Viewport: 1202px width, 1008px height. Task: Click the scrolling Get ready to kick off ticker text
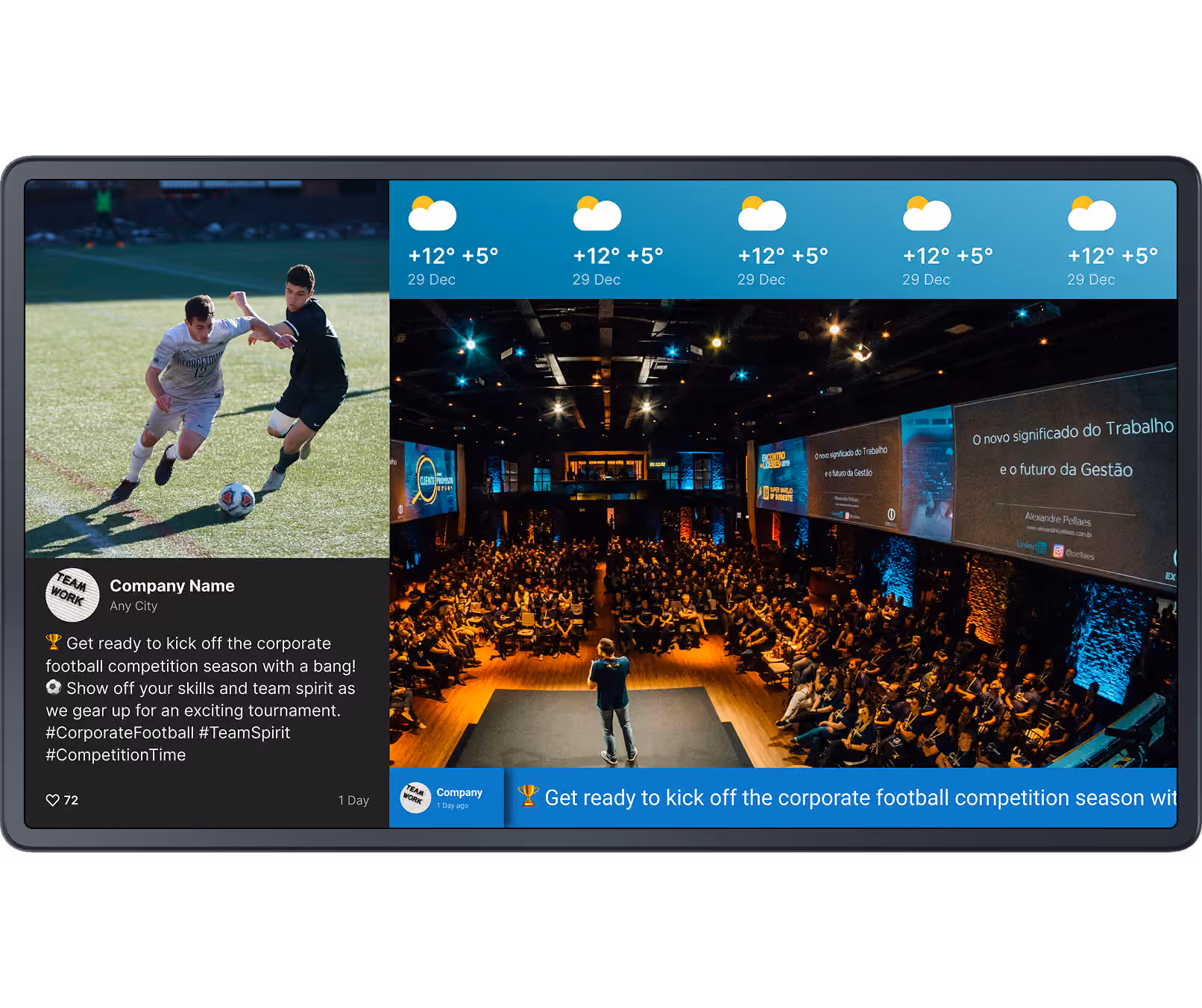click(860, 798)
